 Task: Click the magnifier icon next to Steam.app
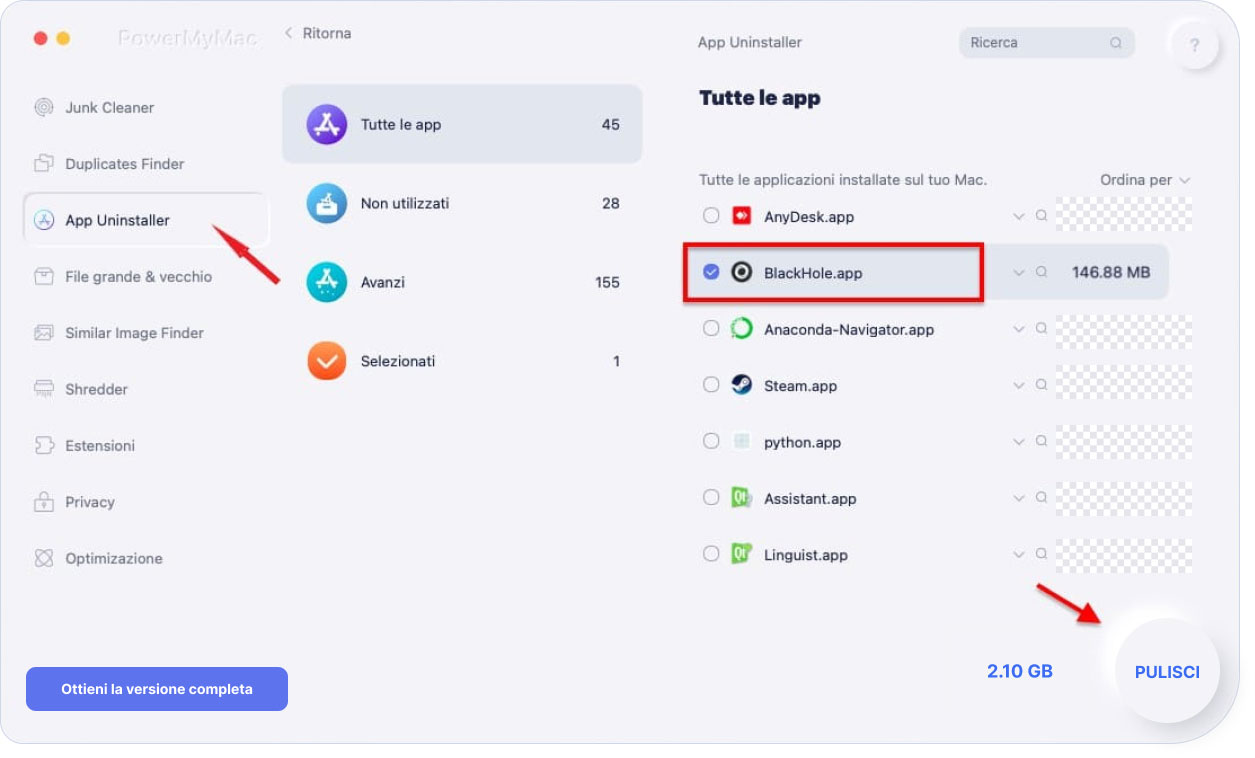(x=1042, y=385)
